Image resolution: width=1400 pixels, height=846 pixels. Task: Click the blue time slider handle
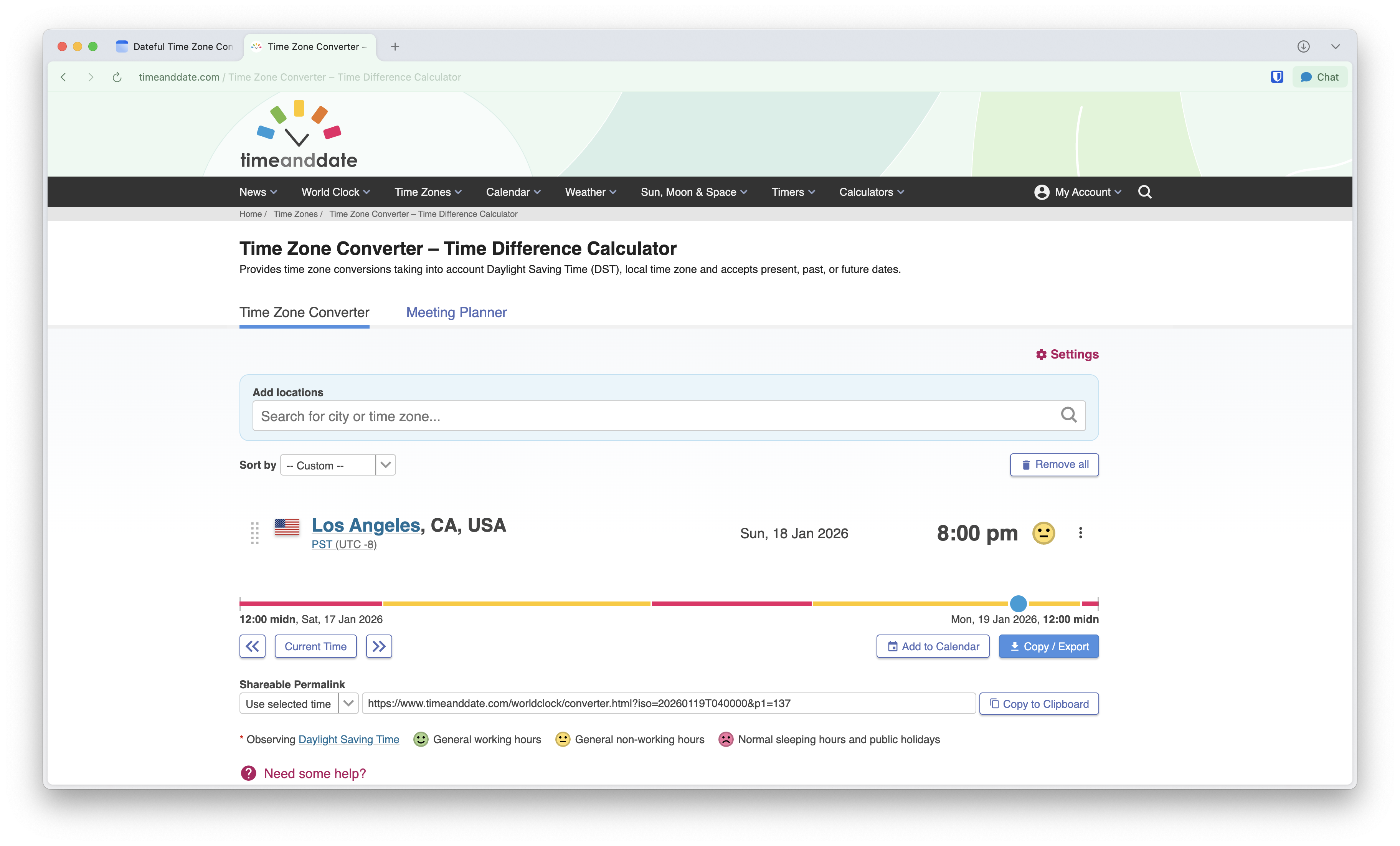pos(1018,603)
